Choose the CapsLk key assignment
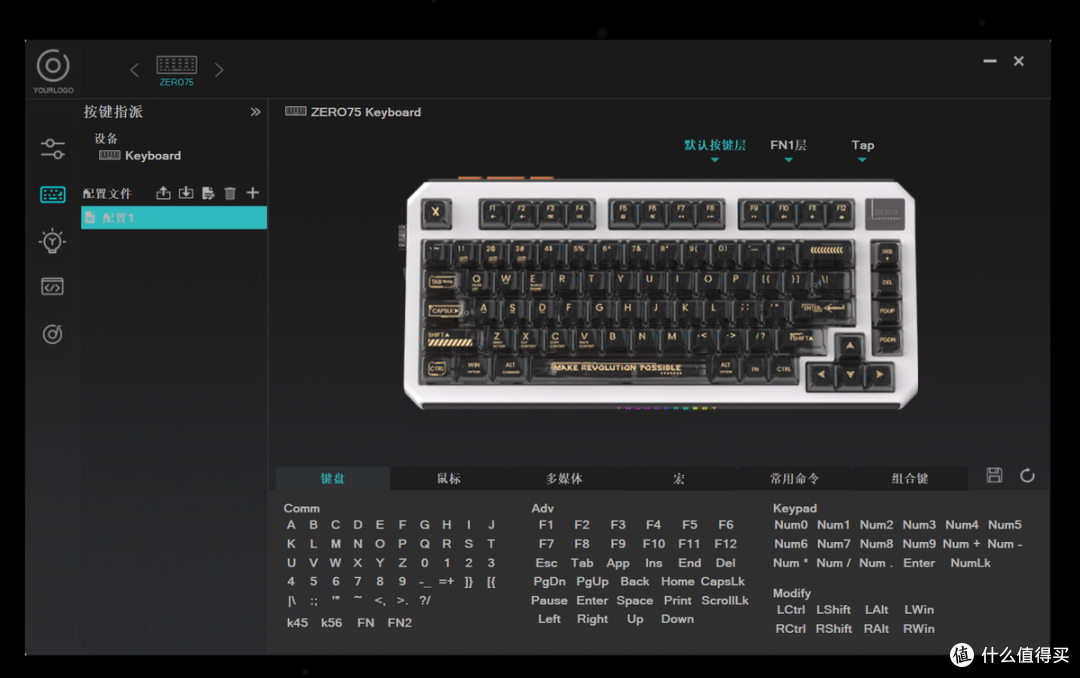 click(722, 582)
